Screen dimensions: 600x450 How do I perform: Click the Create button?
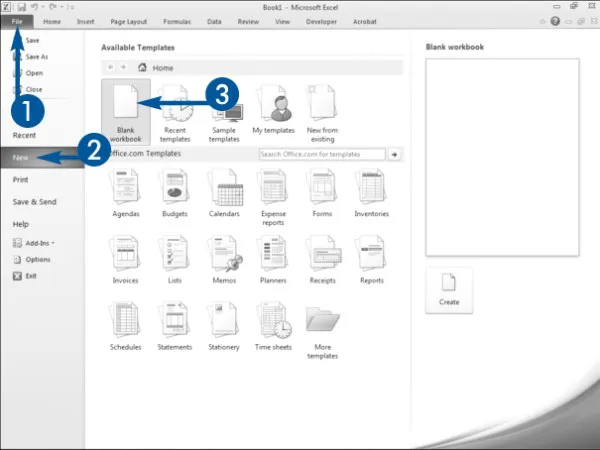(x=449, y=289)
